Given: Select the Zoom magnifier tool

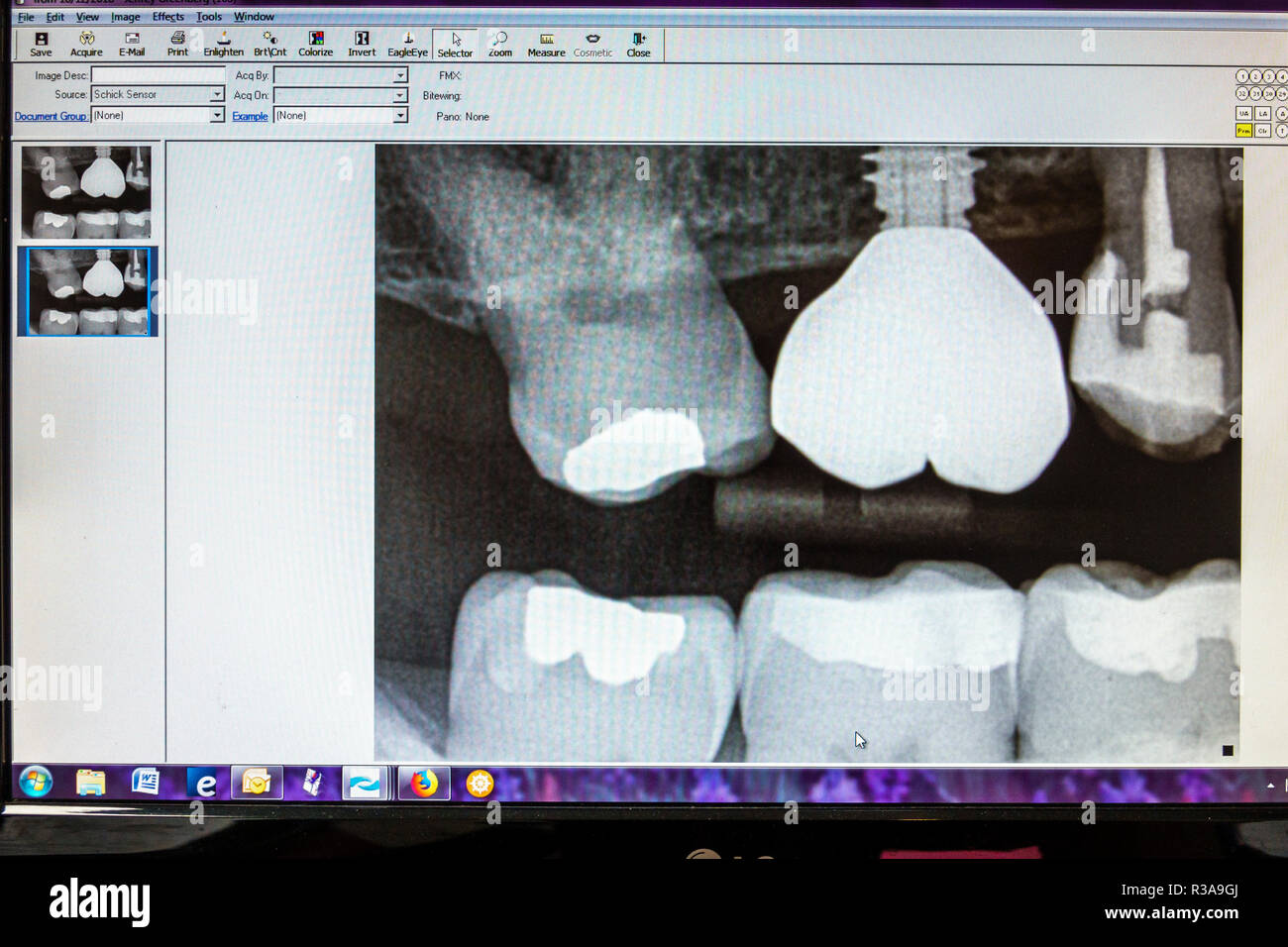Looking at the screenshot, I should (x=500, y=45).
